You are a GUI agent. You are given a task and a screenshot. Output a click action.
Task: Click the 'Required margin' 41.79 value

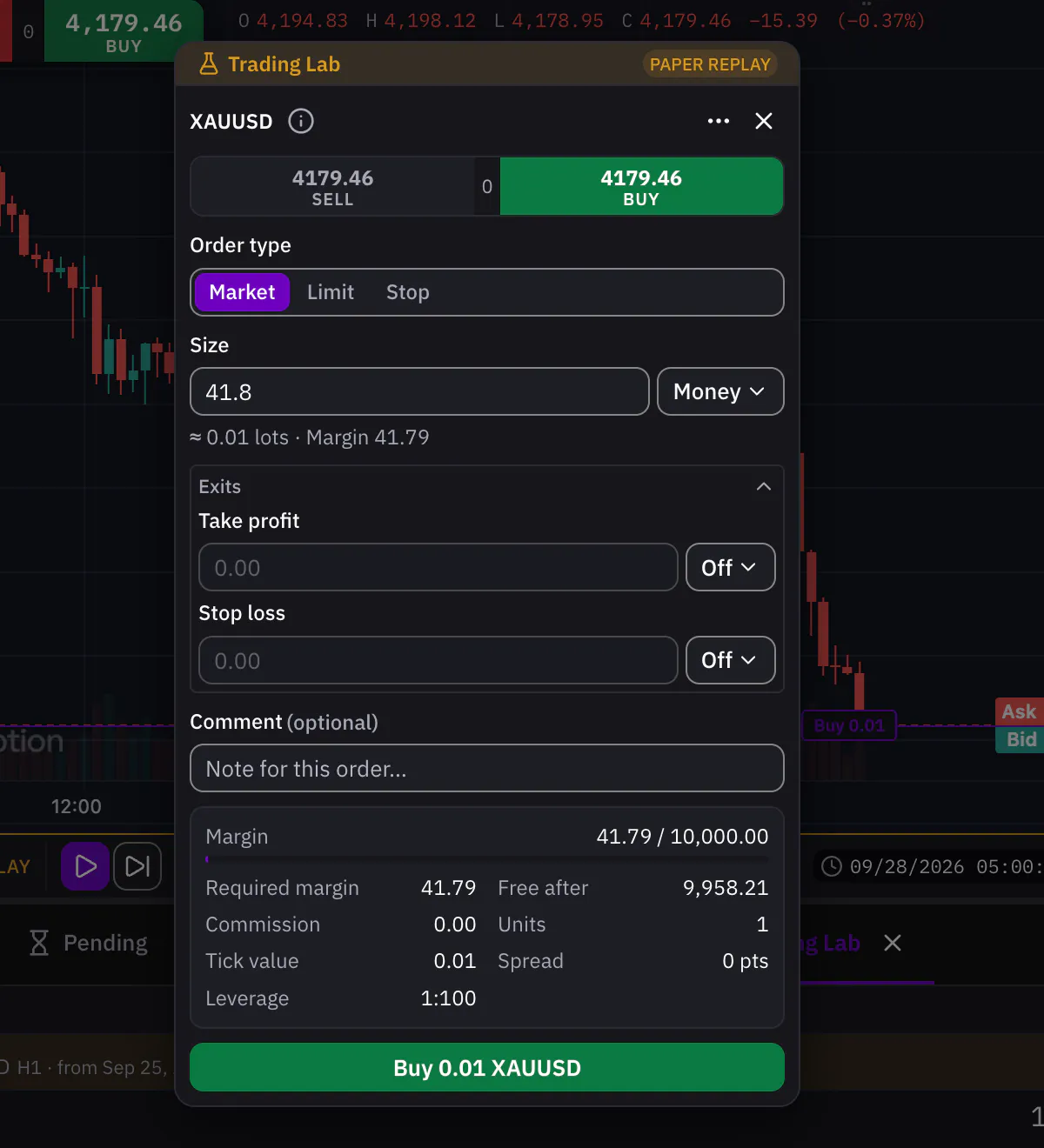tap(448, 887)
